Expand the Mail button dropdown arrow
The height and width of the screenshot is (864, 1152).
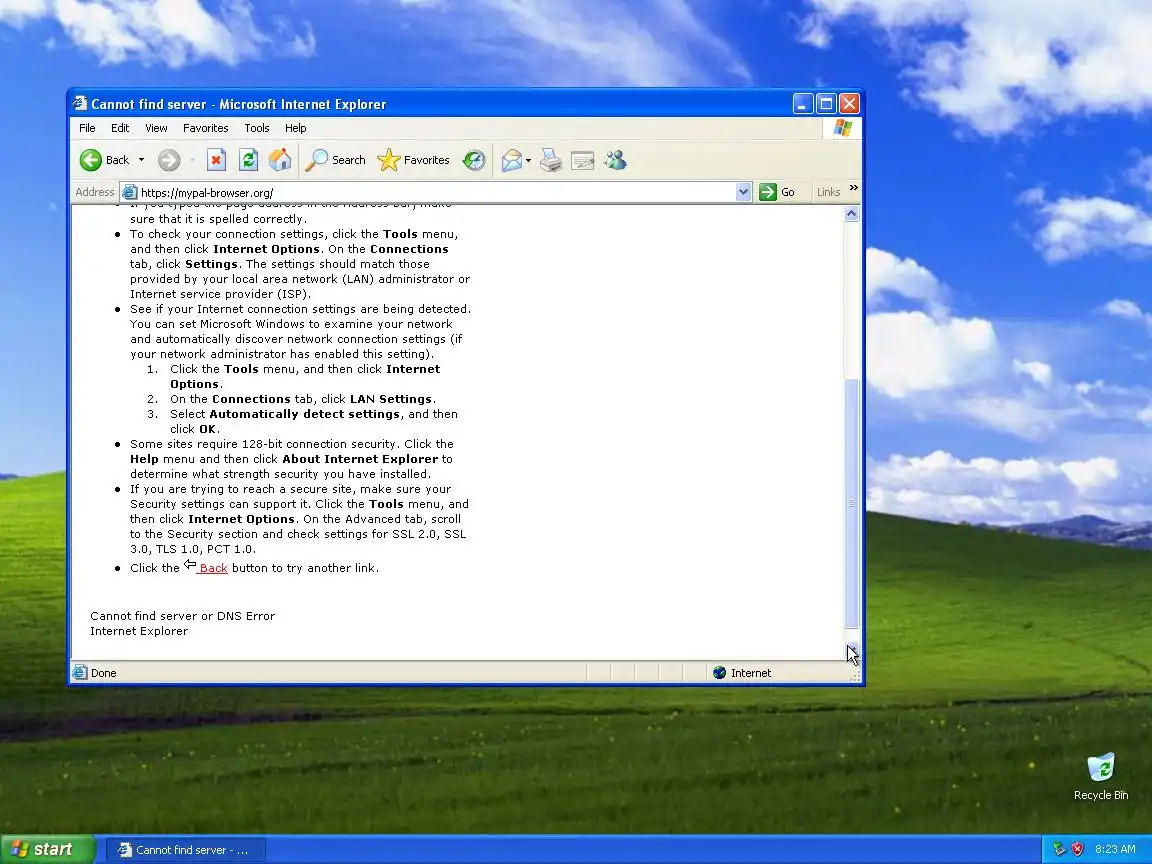pyautogui.click(x=528, y=160)
